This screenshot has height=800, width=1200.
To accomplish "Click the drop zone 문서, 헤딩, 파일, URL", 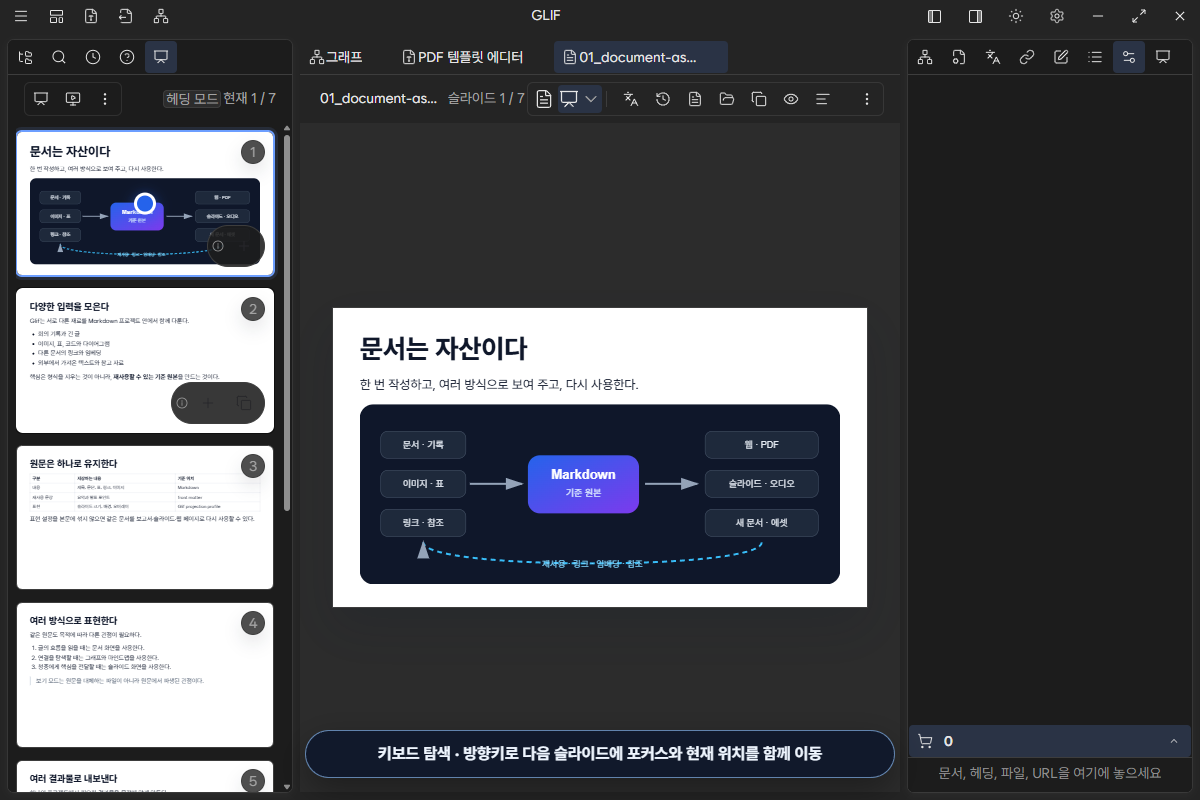I will click(x=1049, y=773).
